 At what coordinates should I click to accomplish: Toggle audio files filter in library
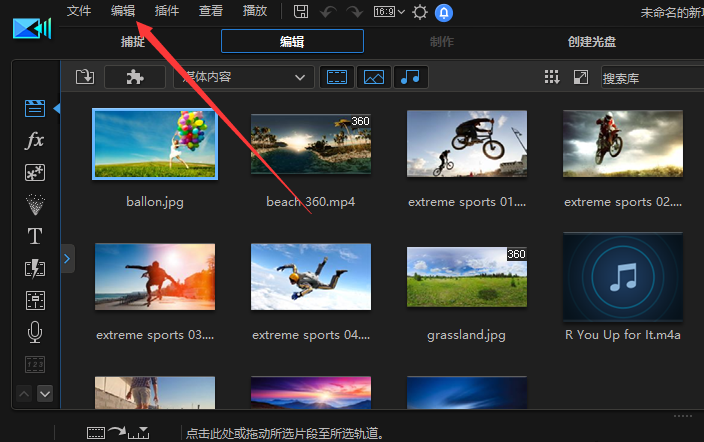pos(410,77)
